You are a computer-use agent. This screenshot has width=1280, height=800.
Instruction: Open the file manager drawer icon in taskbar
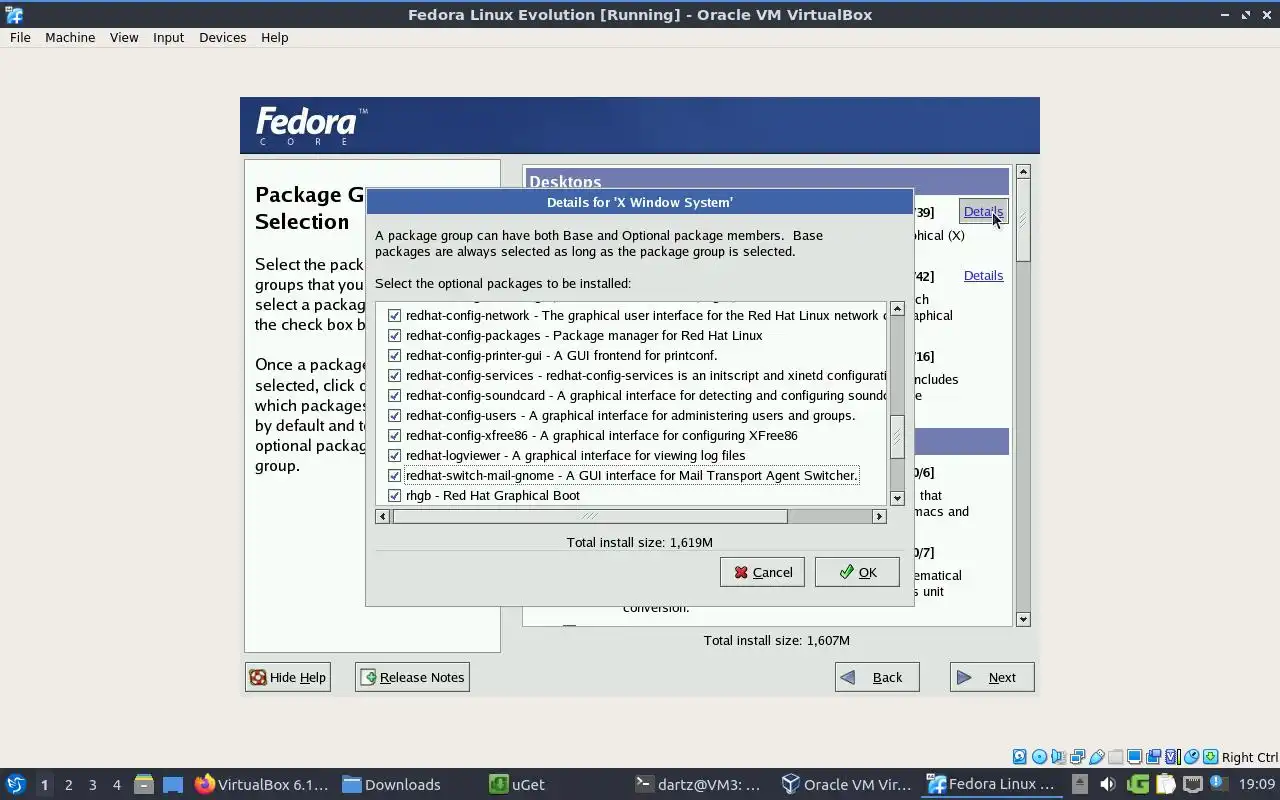(x=144, y=784)
